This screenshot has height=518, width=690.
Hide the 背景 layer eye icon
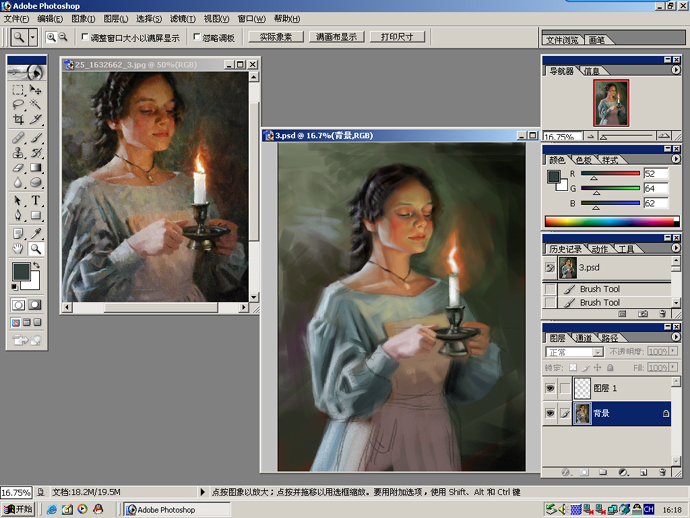point(550,413)
